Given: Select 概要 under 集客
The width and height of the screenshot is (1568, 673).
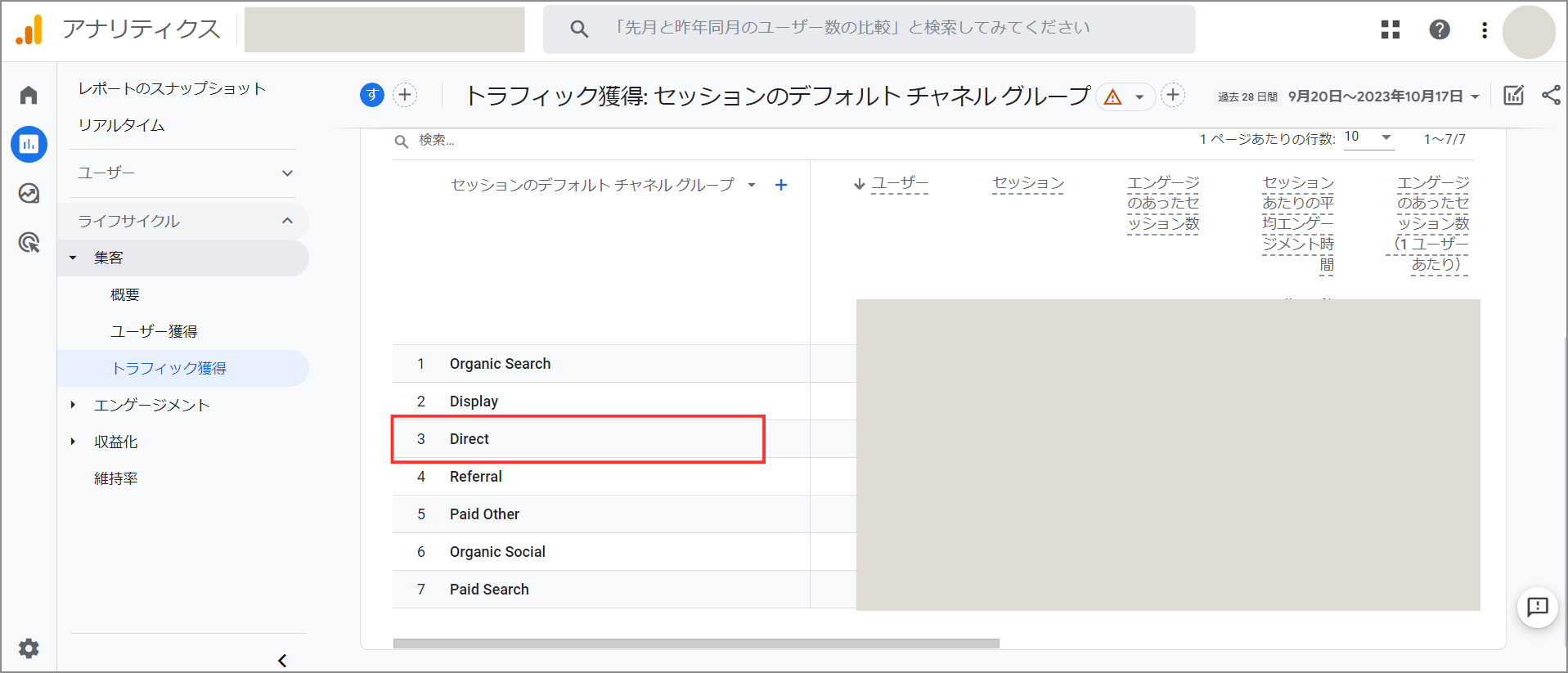Looking at the screenshot, I should click(x=125, y=294).
